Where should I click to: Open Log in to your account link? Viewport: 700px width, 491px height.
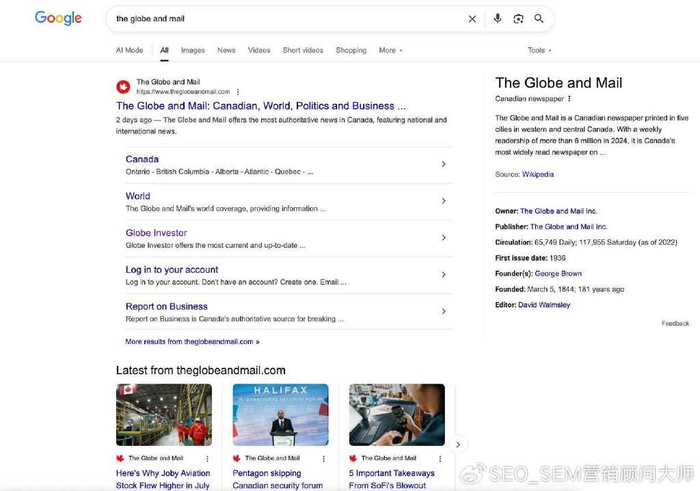click(x=172, y=270)
